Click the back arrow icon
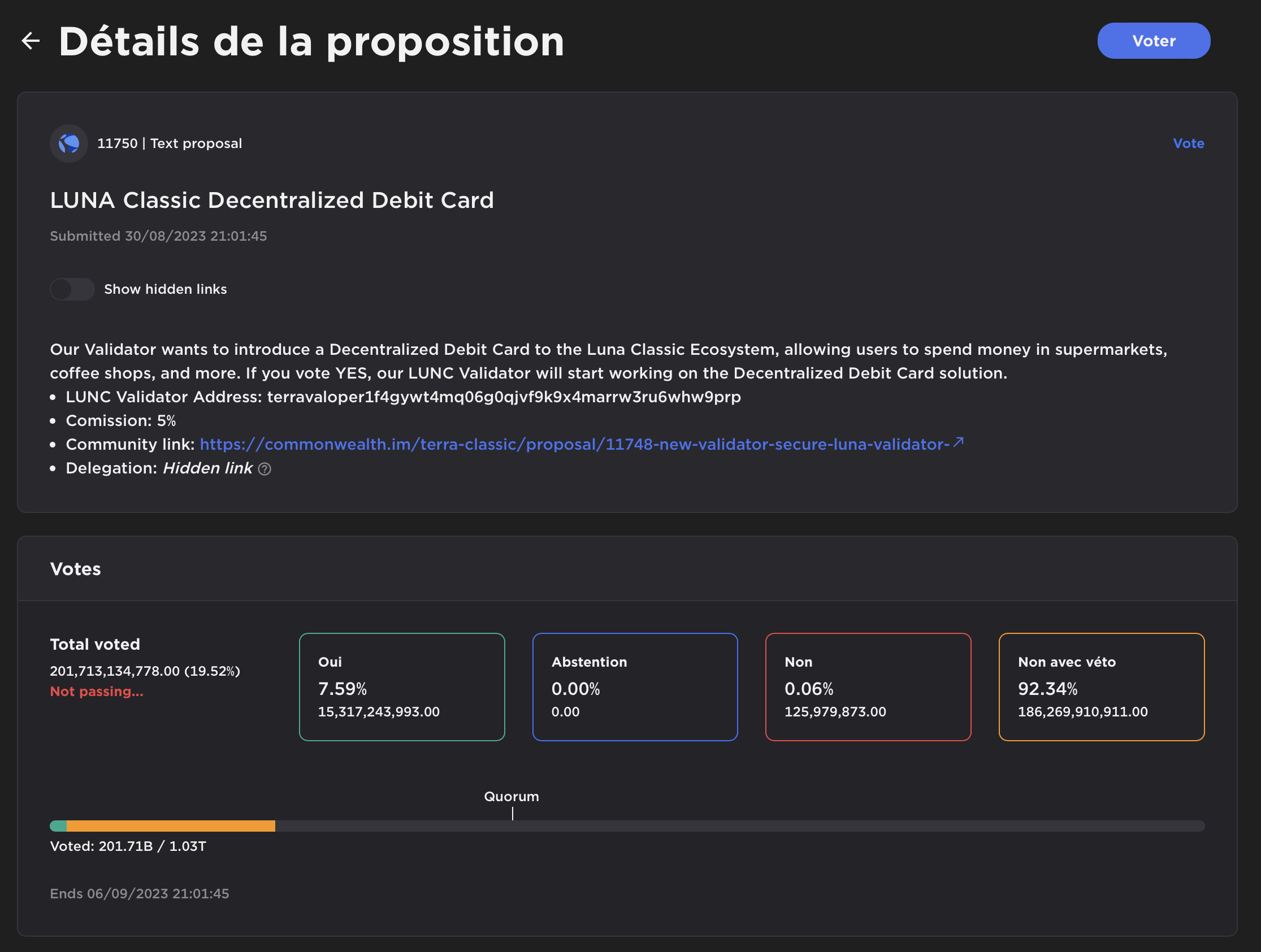1261x952 pixels. click(31, 41)
